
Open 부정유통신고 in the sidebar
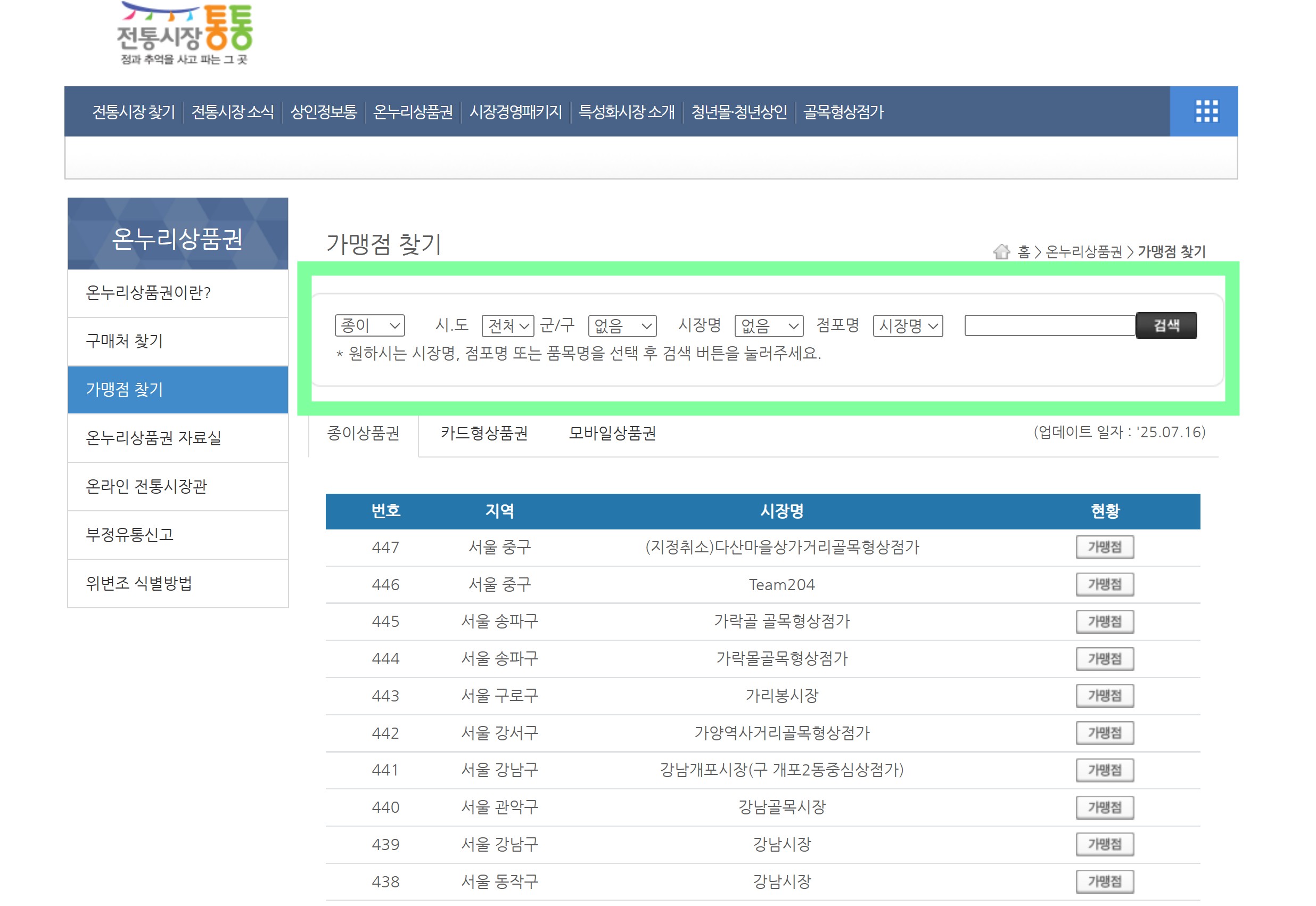(x=130, y=535)
